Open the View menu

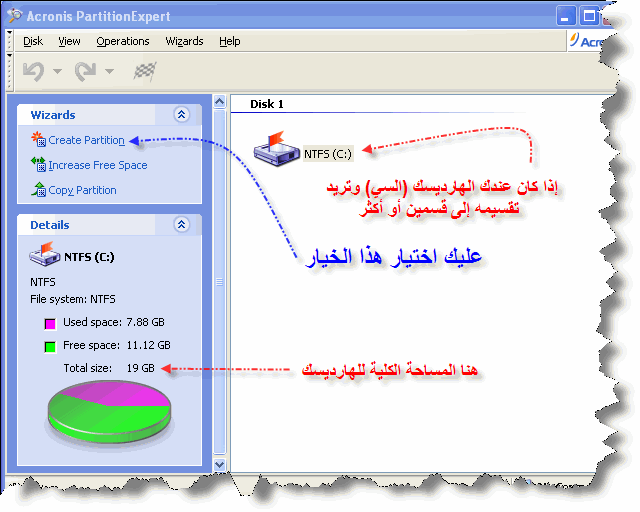(x=69, y=41)
